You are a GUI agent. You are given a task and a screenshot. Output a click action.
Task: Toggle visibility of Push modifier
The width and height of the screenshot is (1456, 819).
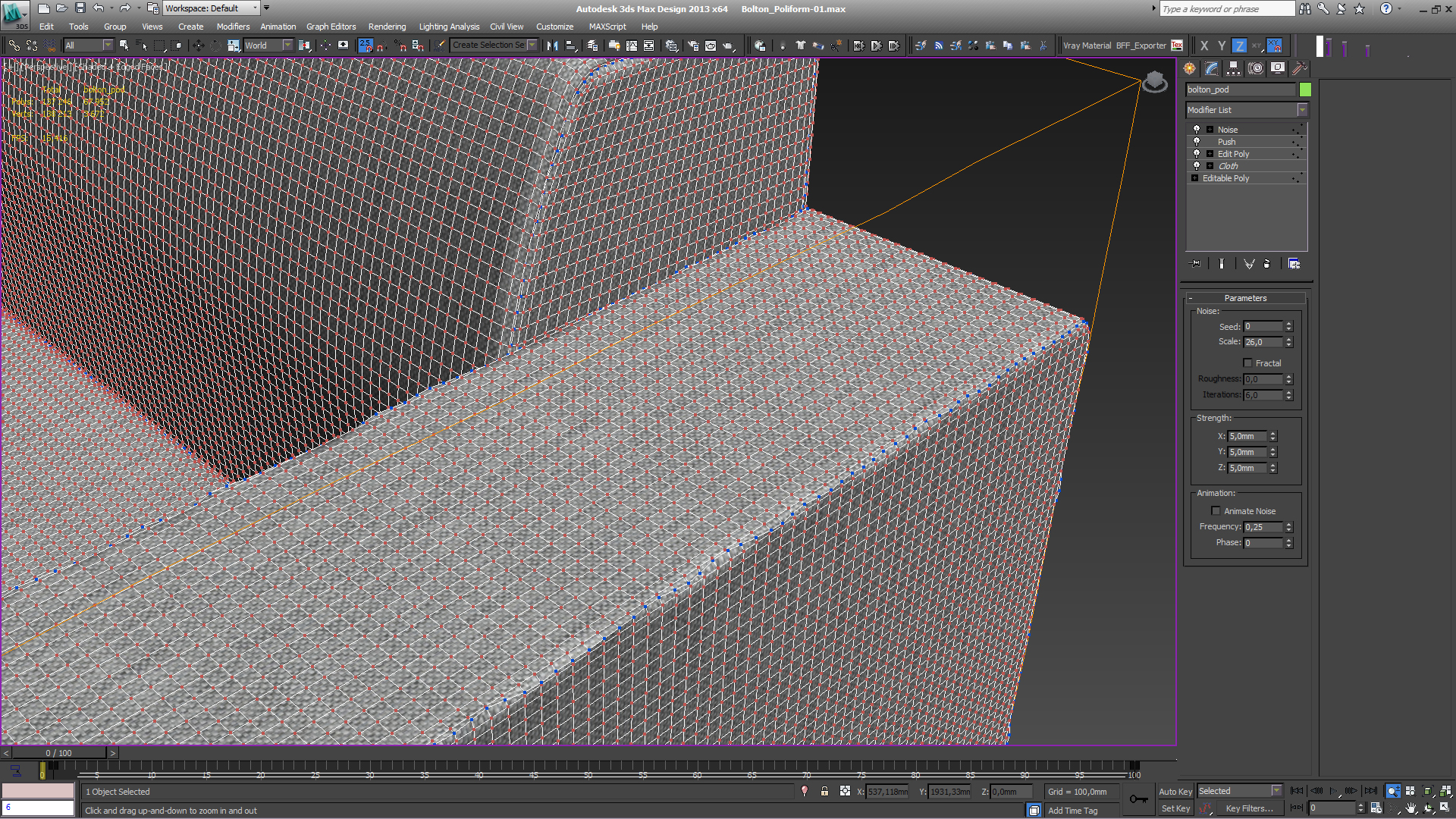[1195, 141]
